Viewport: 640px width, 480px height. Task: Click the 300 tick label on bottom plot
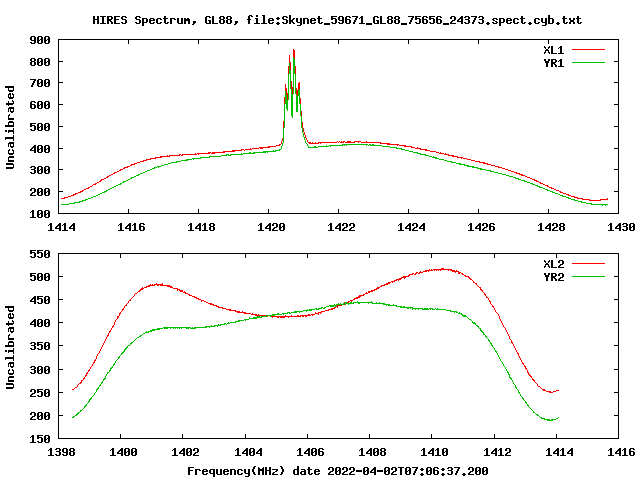coord(40,370)
